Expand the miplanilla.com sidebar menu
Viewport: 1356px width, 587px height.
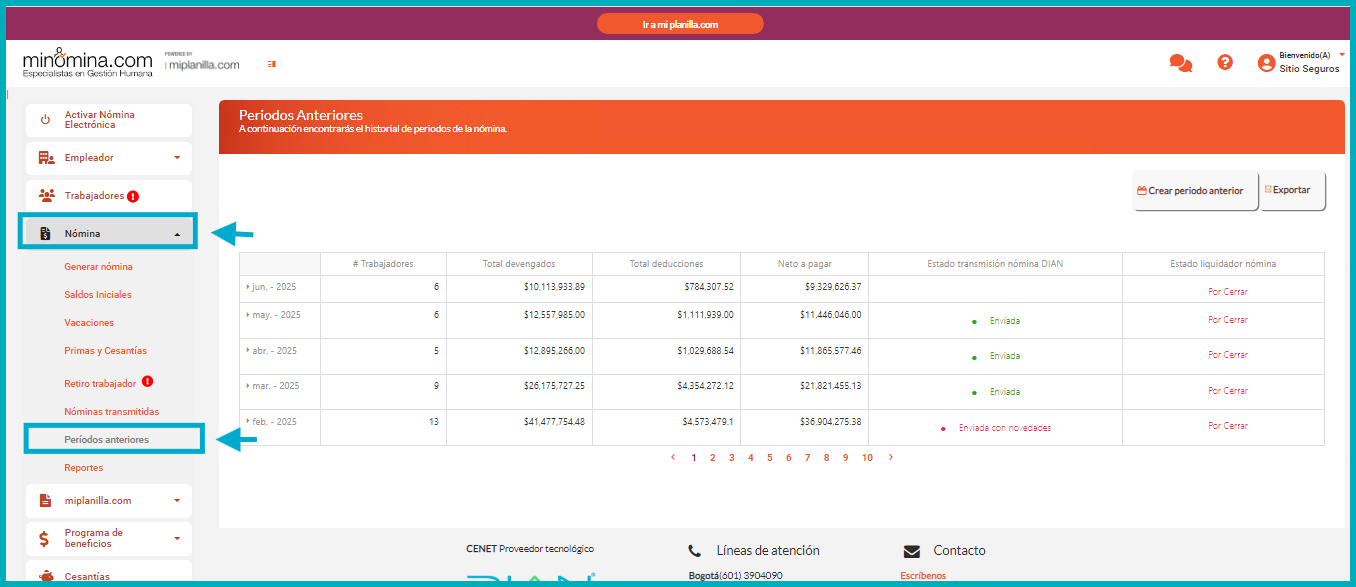[x=176, y=501]
